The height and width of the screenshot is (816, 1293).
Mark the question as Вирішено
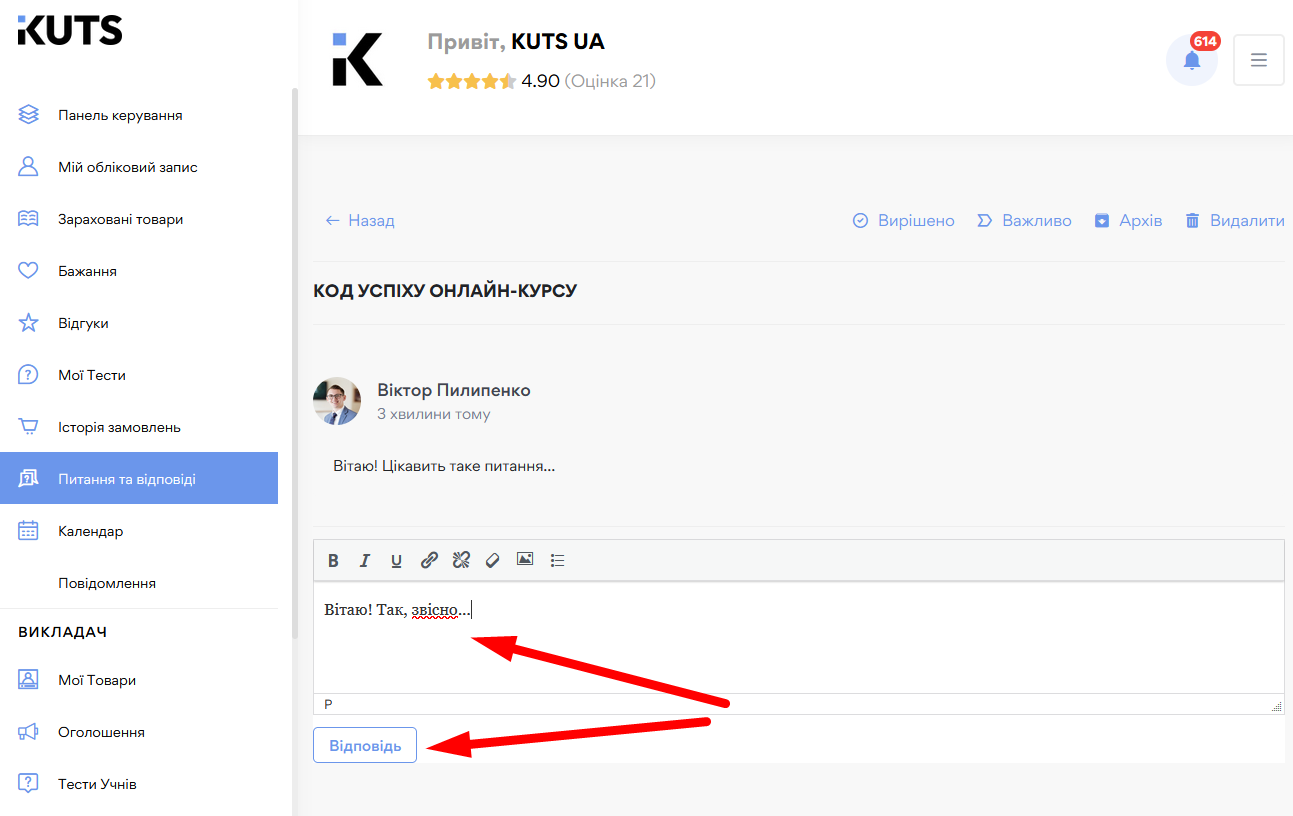[x=903, y=220]
